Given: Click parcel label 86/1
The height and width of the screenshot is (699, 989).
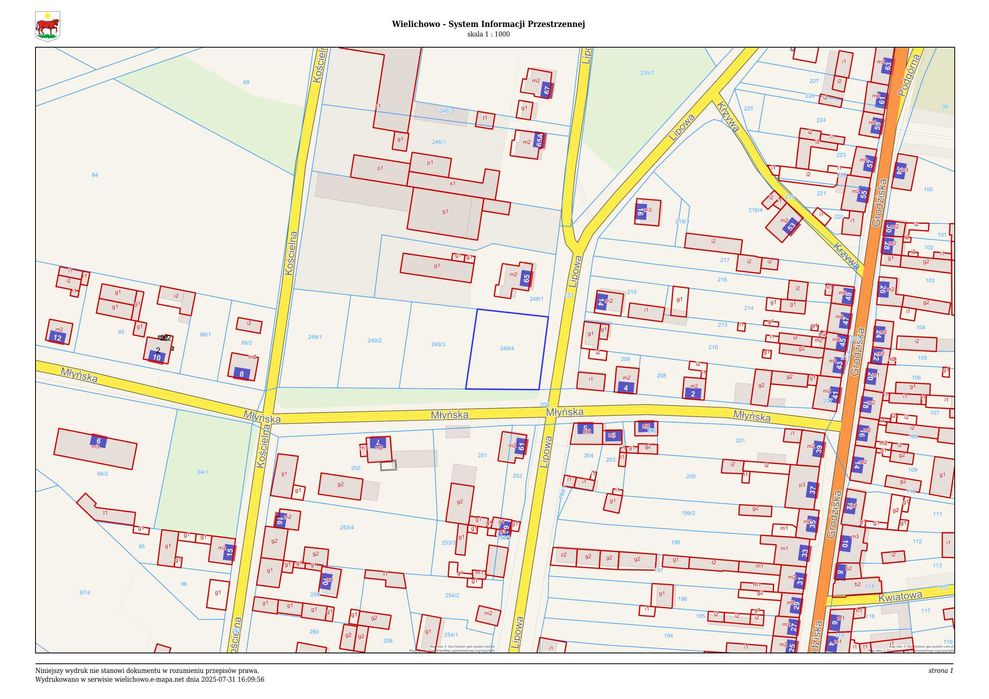Looking at the screenshot, I should click(x=206, y=335).
